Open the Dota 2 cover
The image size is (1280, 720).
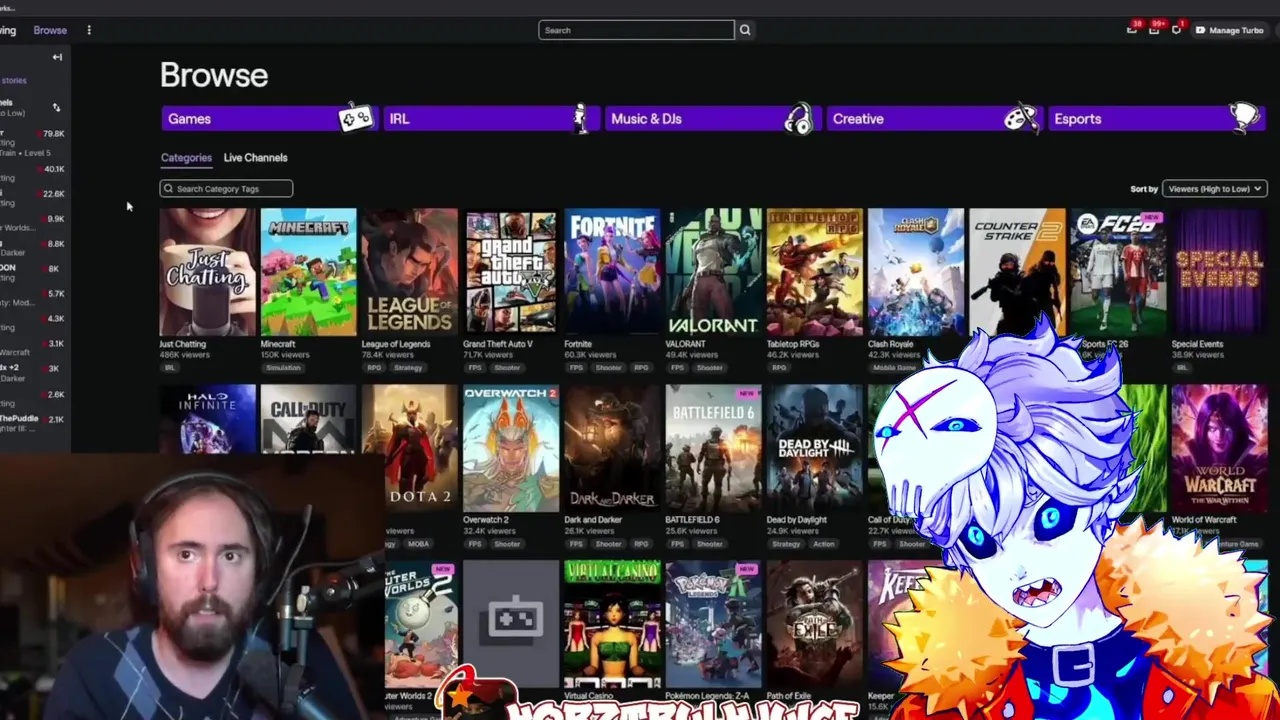[409, 448]
